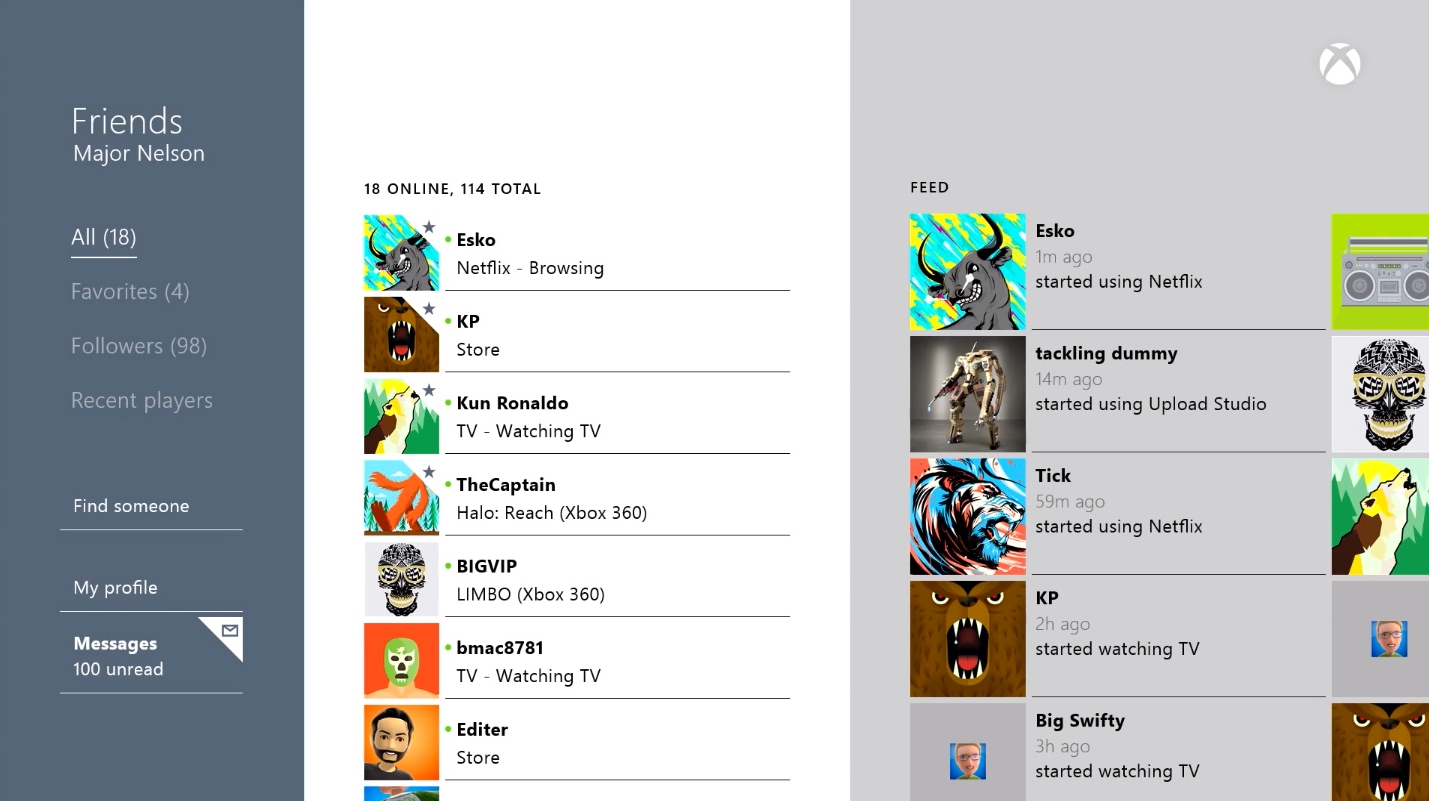Open Editer's bearded avatar picture
The width and height of the screenshot is (1429, 801).
point(401,743)
